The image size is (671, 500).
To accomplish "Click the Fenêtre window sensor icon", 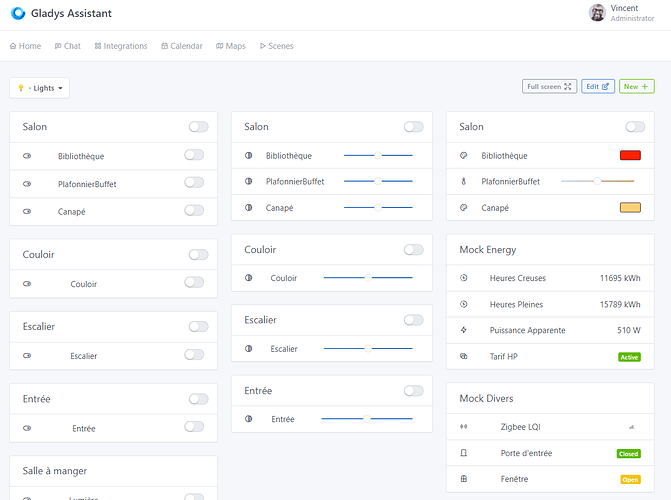I will pyautogui.click(x=463, y=479).
